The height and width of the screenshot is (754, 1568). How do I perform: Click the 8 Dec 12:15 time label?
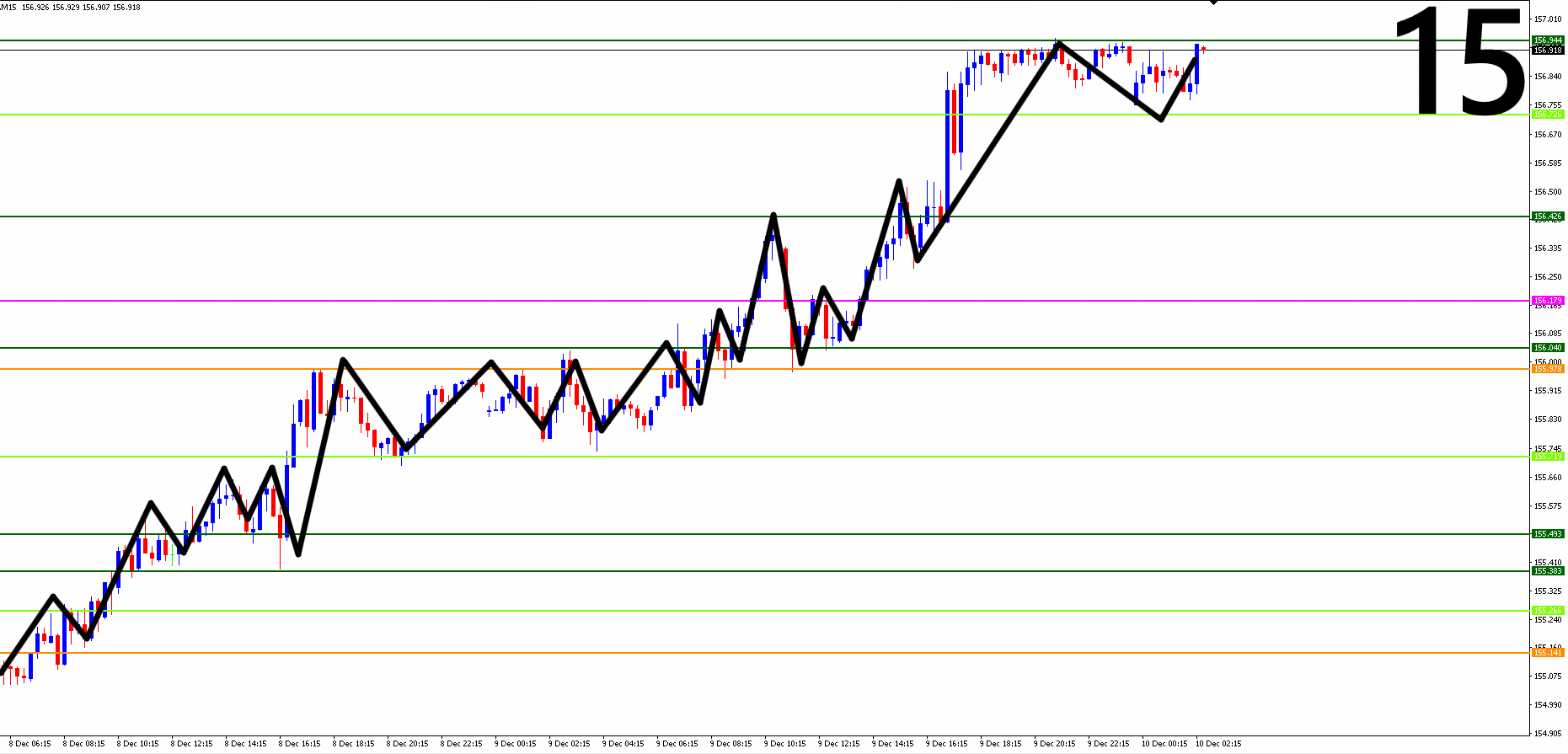192,744
